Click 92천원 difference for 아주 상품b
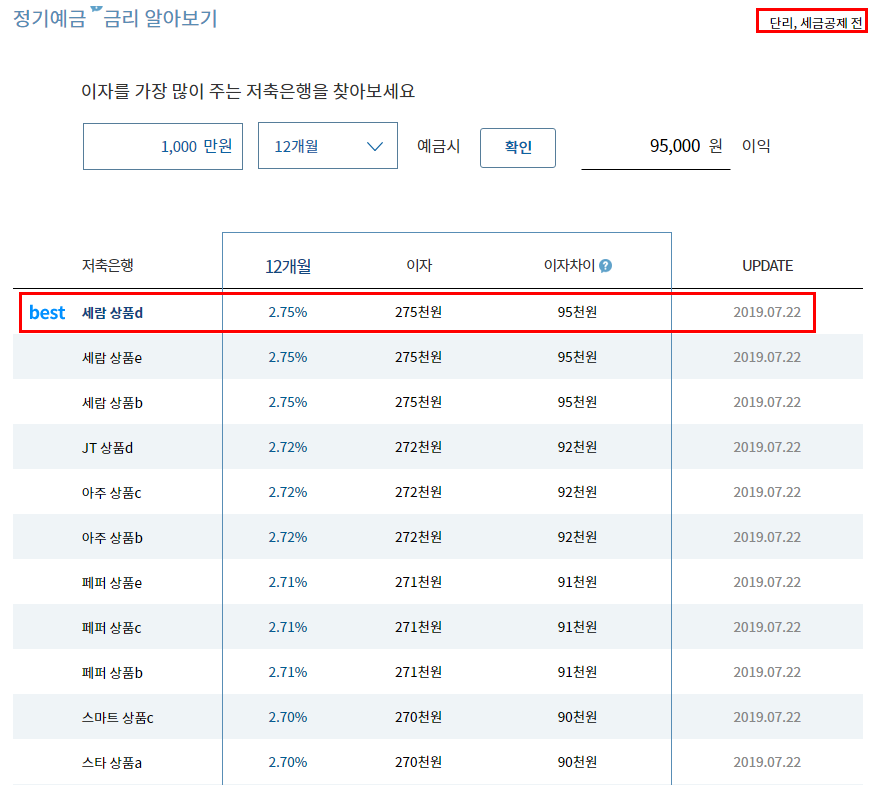This screenshot has width=869, height=785. pos(577,537)
